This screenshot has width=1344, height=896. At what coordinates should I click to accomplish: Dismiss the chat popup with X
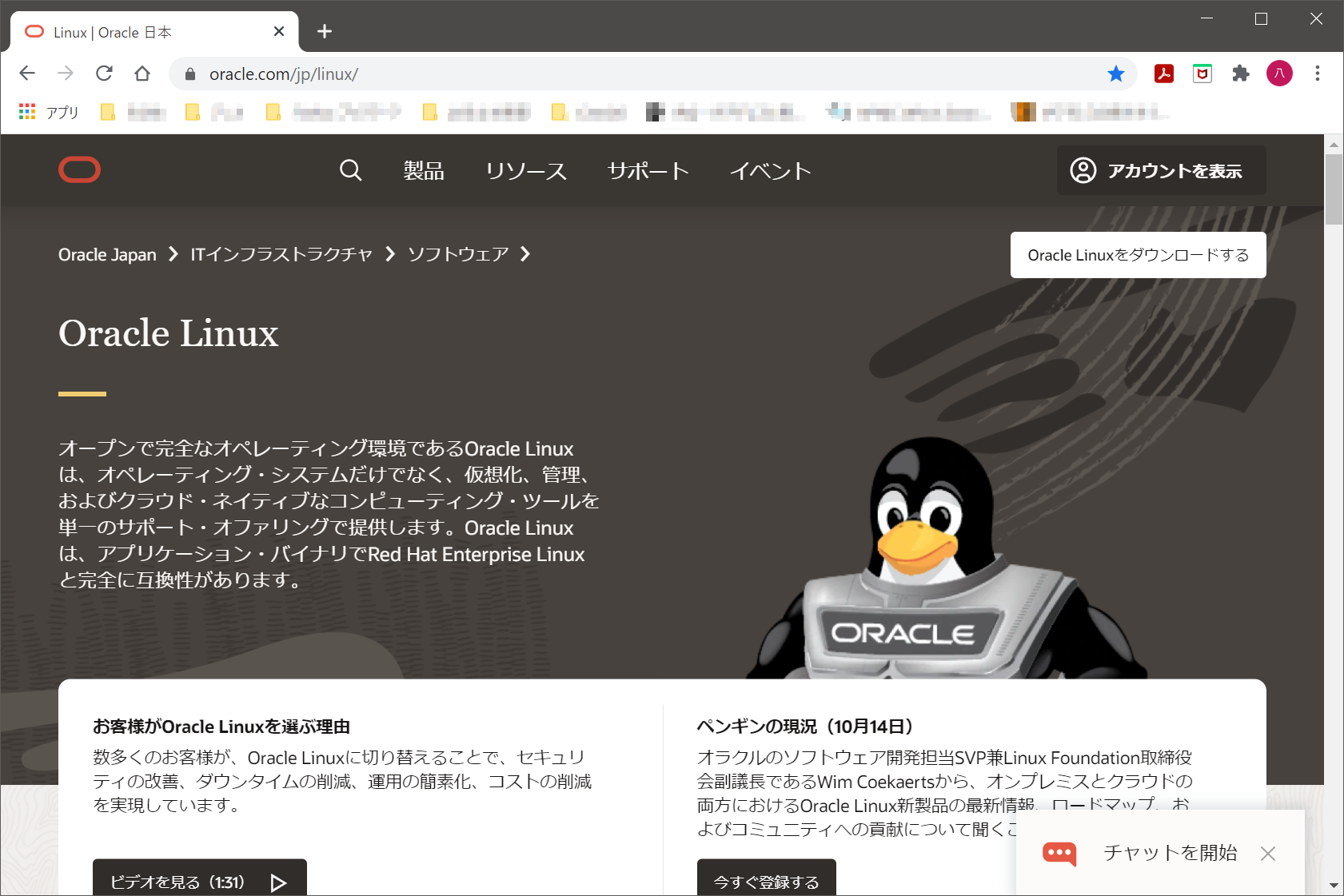pyautogui.click(x=1268, y=854)
